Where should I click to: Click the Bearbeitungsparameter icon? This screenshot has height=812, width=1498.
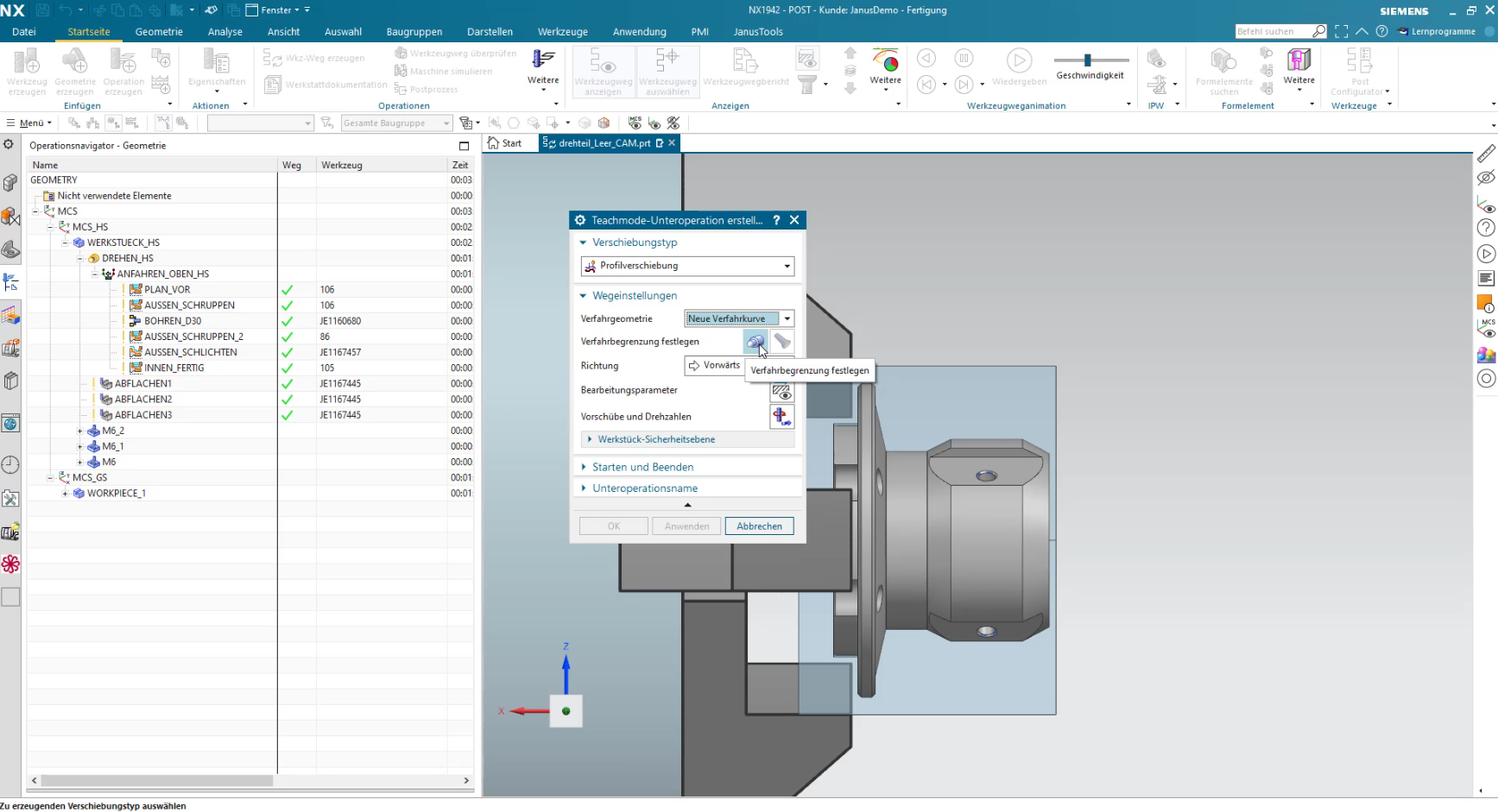pyautogui.click(x=781, y=391)
